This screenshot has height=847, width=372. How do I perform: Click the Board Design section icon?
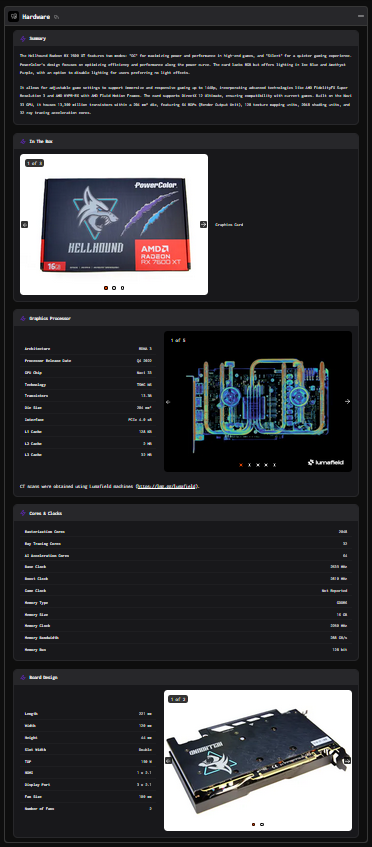click(x=23, y=677)
